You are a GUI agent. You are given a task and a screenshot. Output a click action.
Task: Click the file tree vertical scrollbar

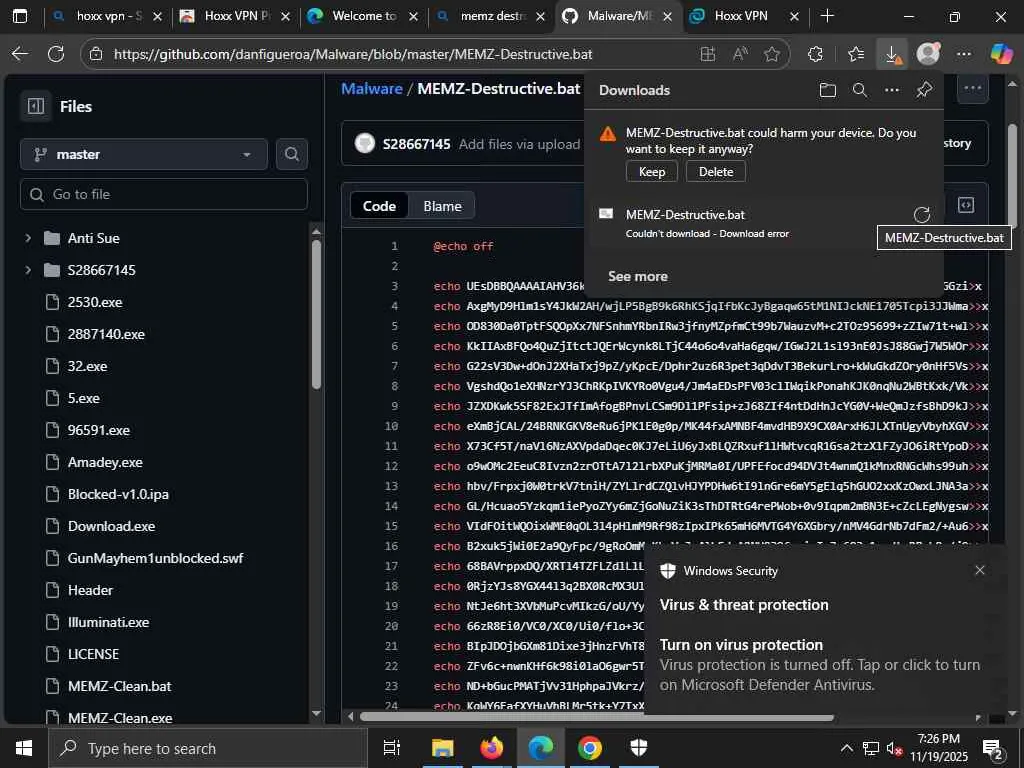(316, 313)
